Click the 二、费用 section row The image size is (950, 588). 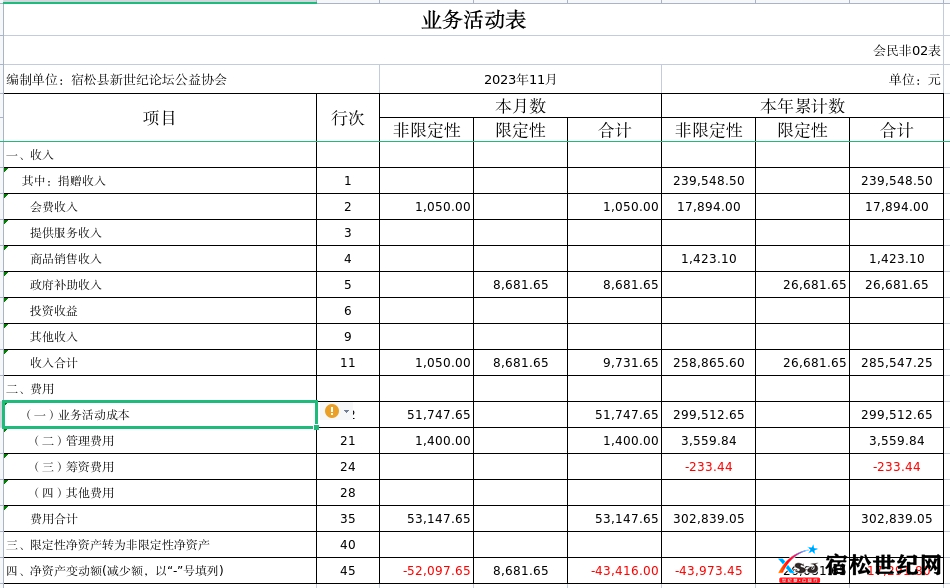[x=160, y=389]
